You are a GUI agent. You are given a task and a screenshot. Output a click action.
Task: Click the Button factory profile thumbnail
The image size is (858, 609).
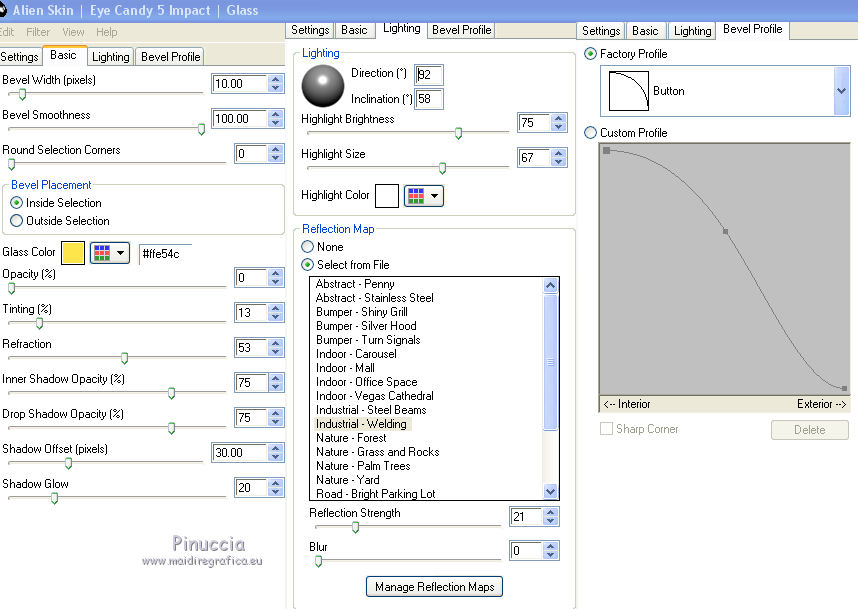[629, 91]
